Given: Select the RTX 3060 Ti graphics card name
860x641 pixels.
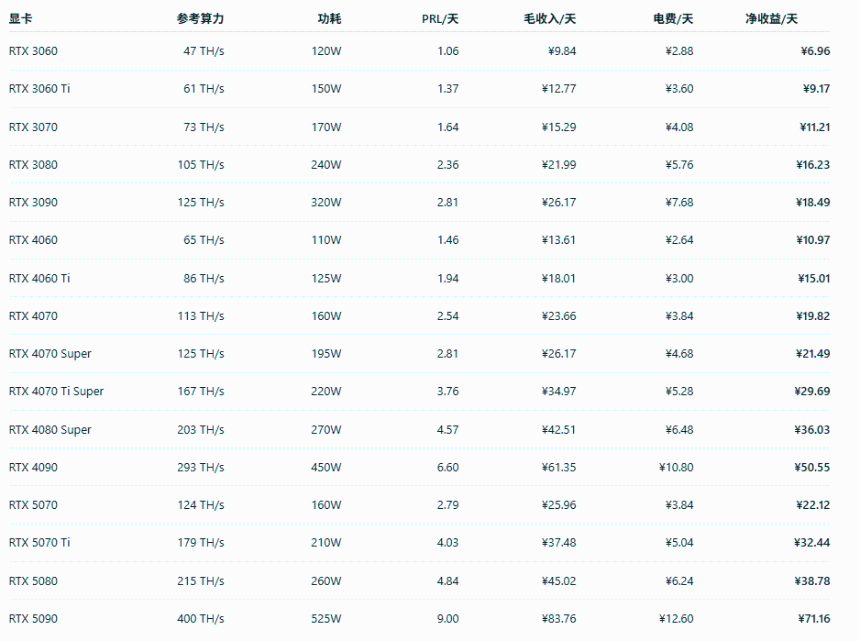Looking at the screenshot, I should [39, 89].
